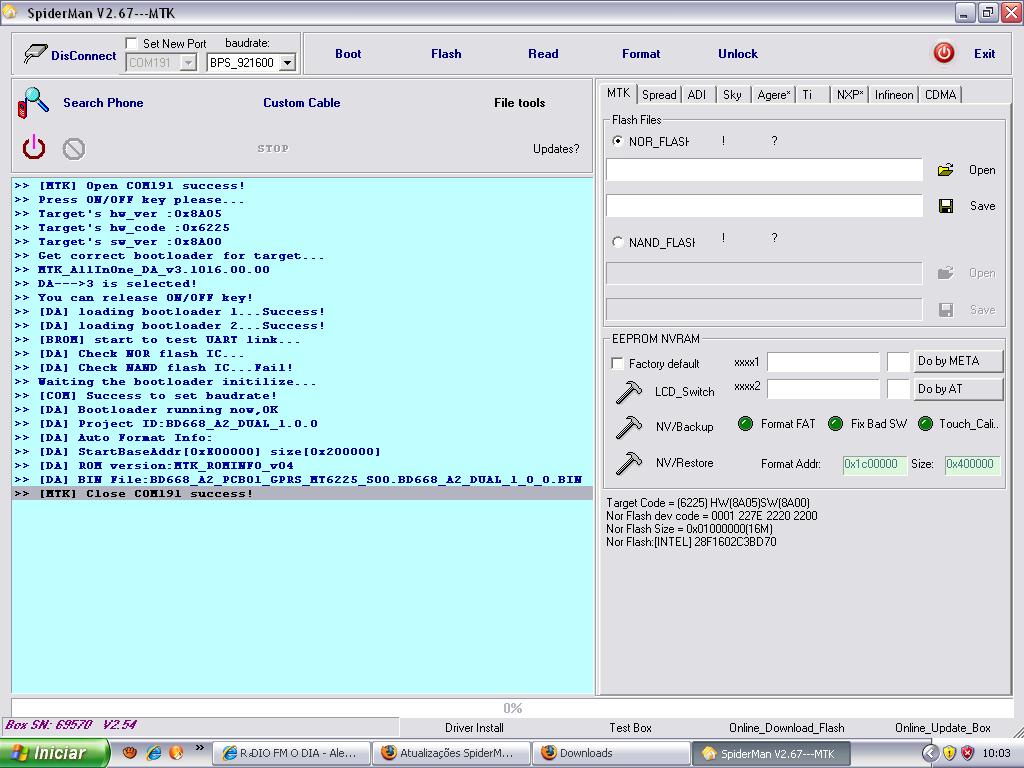1024x768 pixels.
Task: Show hidden tray icons arrow
Action: click(930, 753)
